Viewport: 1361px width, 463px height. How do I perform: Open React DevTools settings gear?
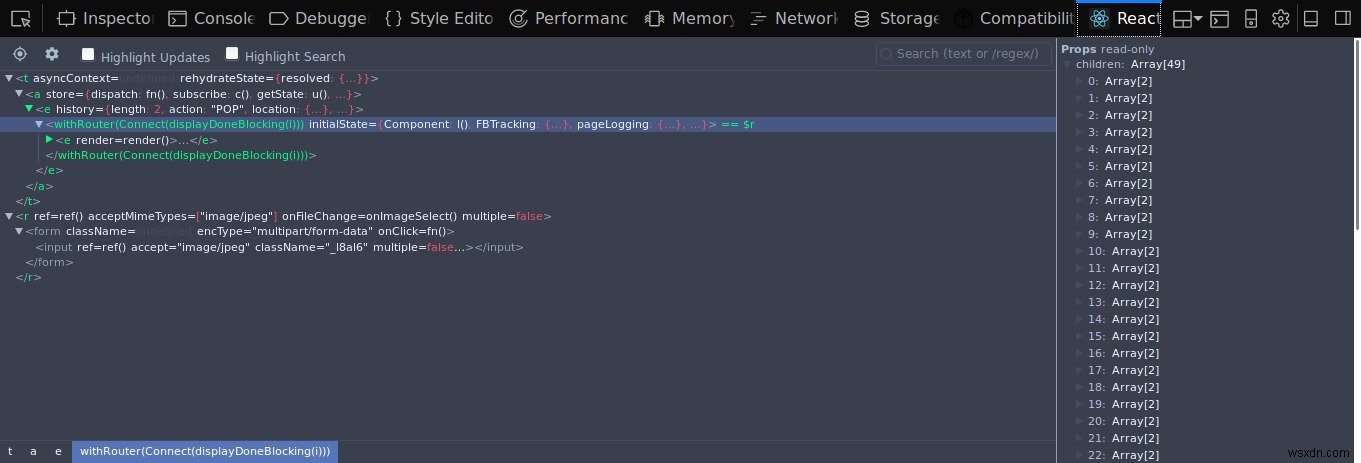(52, 54)
